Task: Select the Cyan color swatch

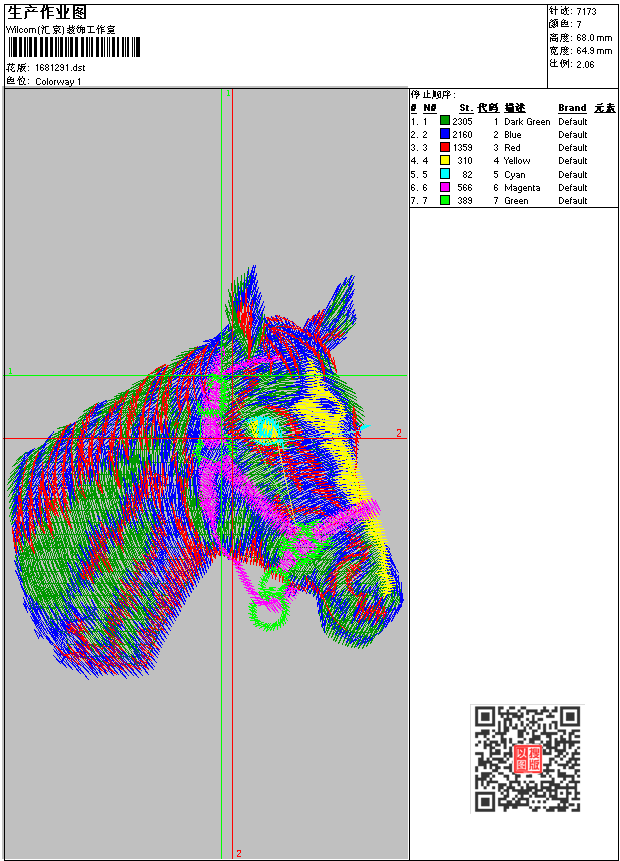Action: pos(445,174)
